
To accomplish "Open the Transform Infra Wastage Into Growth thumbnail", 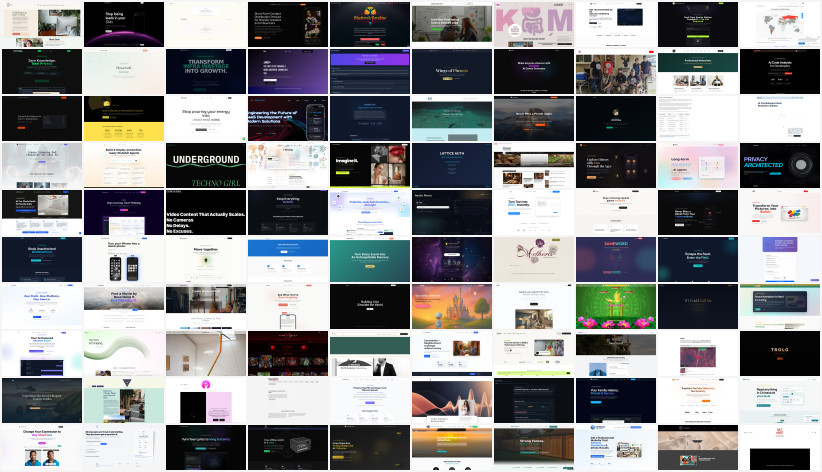I will click(x=206, y=71).
